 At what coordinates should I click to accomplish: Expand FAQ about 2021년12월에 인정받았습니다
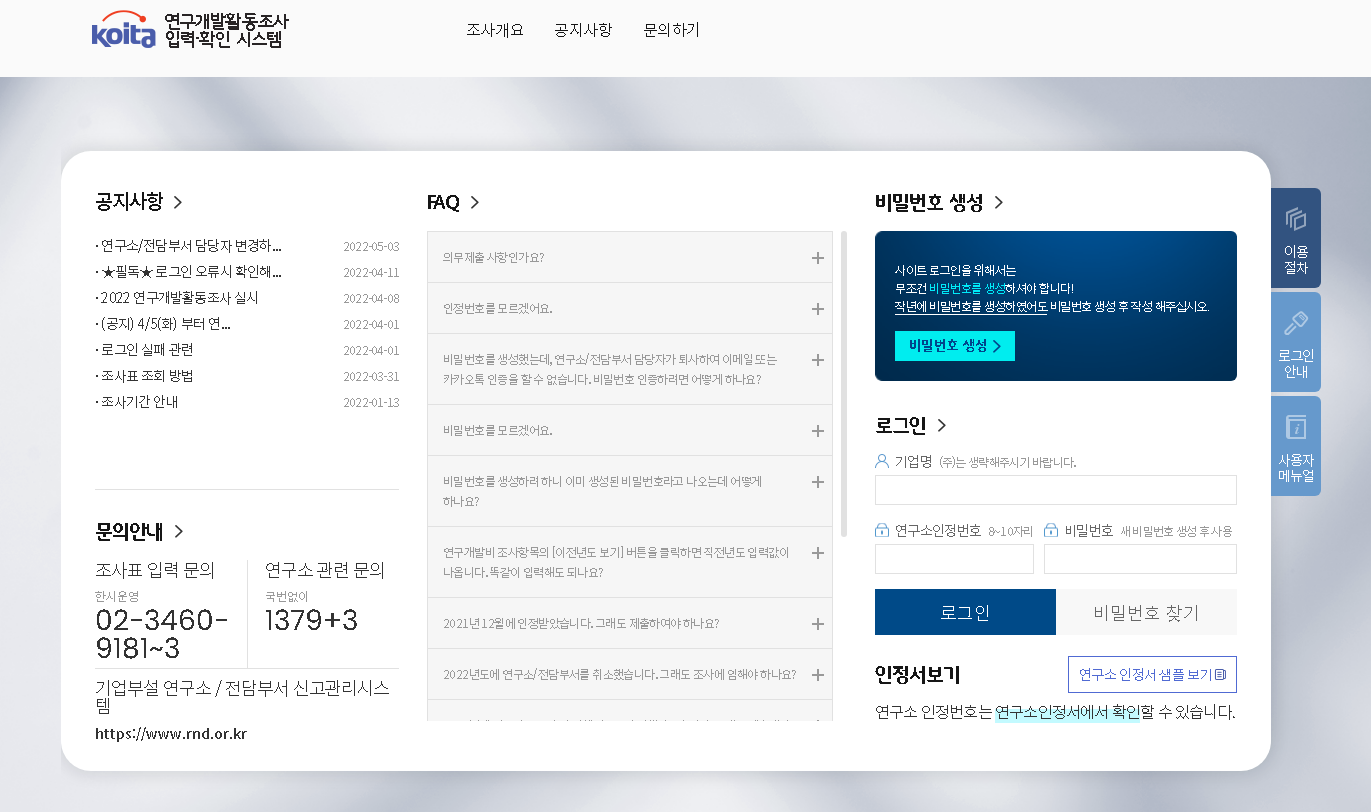tap(630, 623)
